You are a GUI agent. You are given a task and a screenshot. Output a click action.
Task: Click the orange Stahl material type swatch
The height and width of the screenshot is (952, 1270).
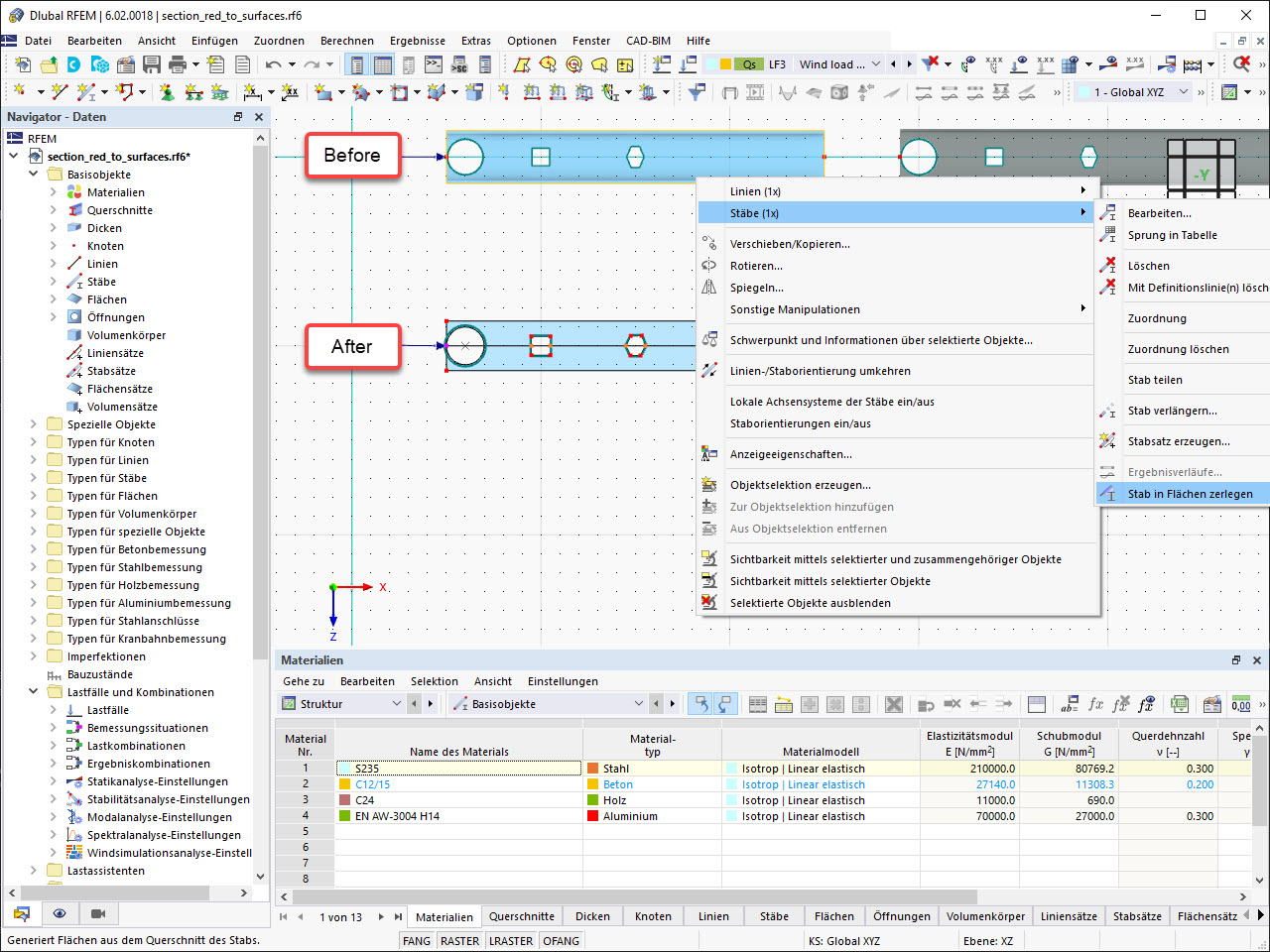pos(593,769)
